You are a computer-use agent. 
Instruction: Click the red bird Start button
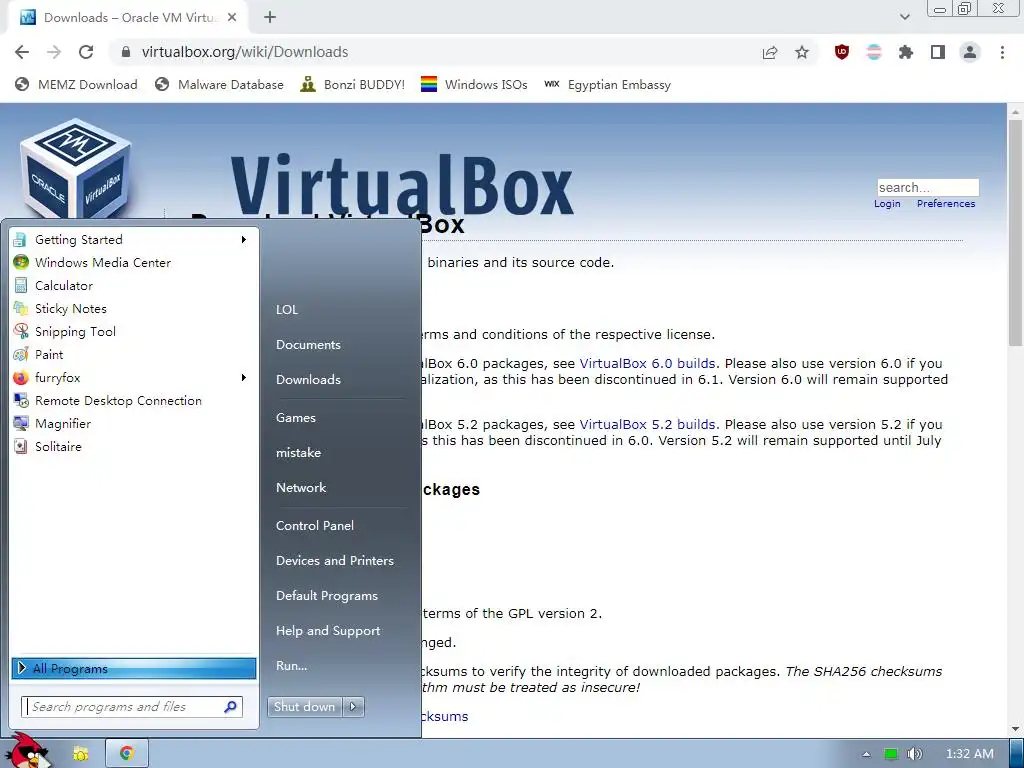pos(29,751)
